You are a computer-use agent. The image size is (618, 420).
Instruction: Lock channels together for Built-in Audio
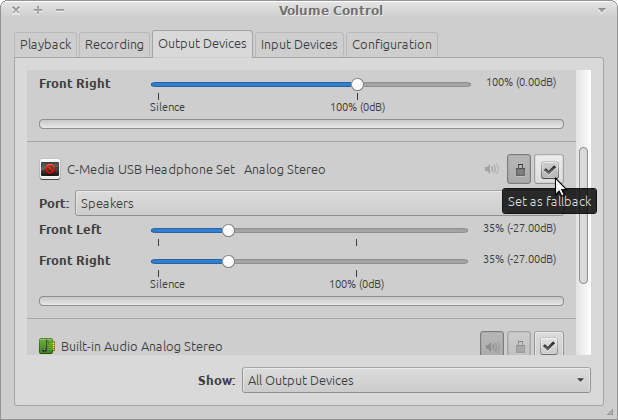coord(519,346)
